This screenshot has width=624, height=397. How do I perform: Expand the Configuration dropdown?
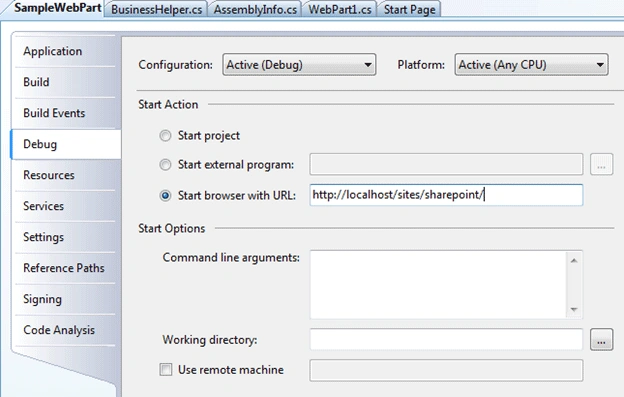click(x=299, y=64)
